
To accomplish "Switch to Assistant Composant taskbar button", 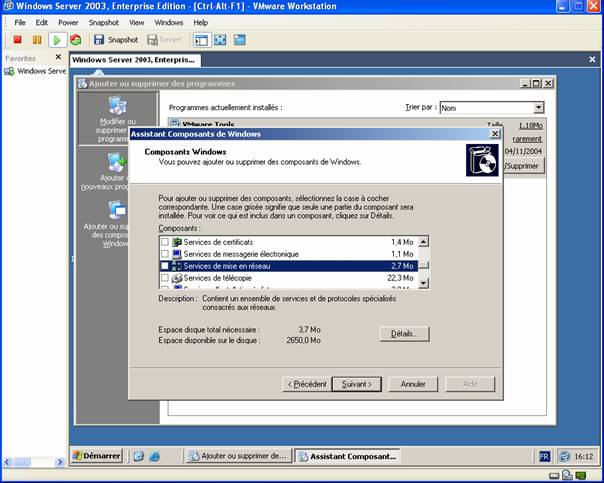I will (347, 456).
